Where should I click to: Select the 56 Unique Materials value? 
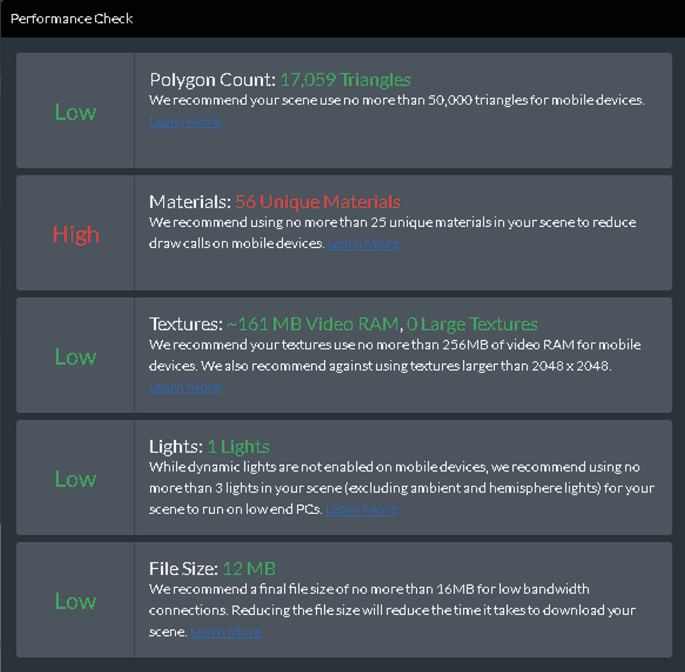pos(317,202)
